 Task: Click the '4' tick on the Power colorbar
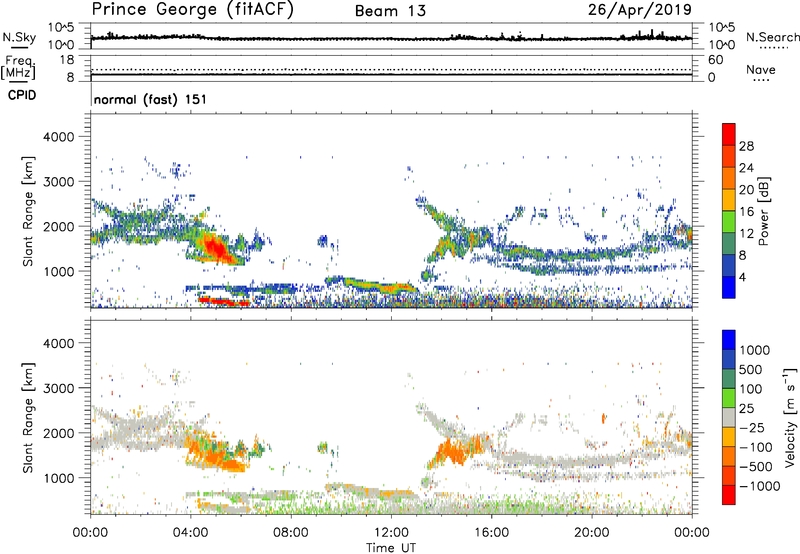[x=742, y=277]
